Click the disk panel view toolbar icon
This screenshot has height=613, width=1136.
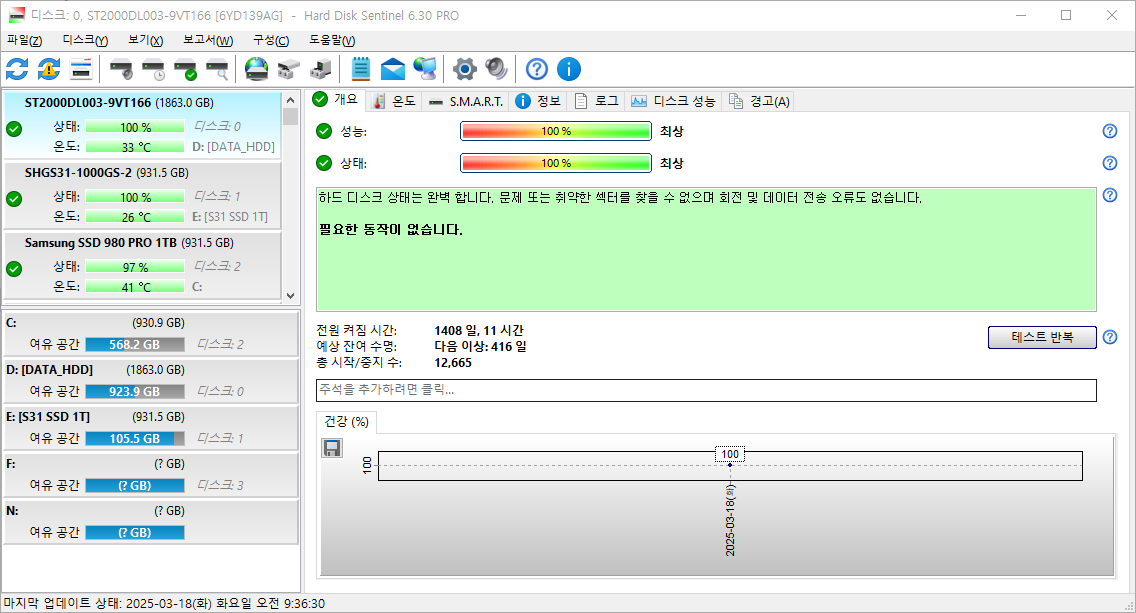point(80,70)
